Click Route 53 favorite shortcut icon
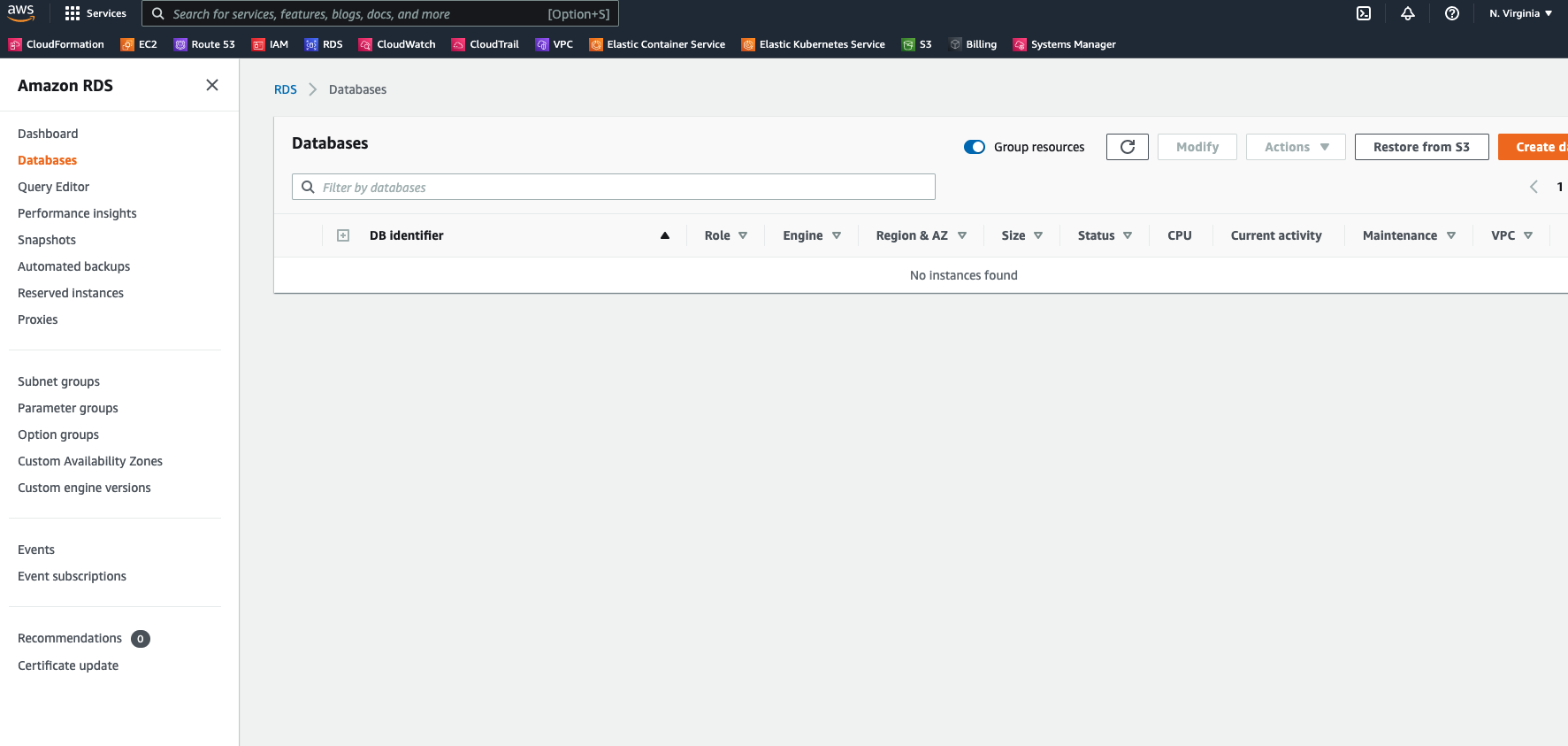The width and height of the screenshot is (1568, 746). pyautogui.click(x=180, y=44)
